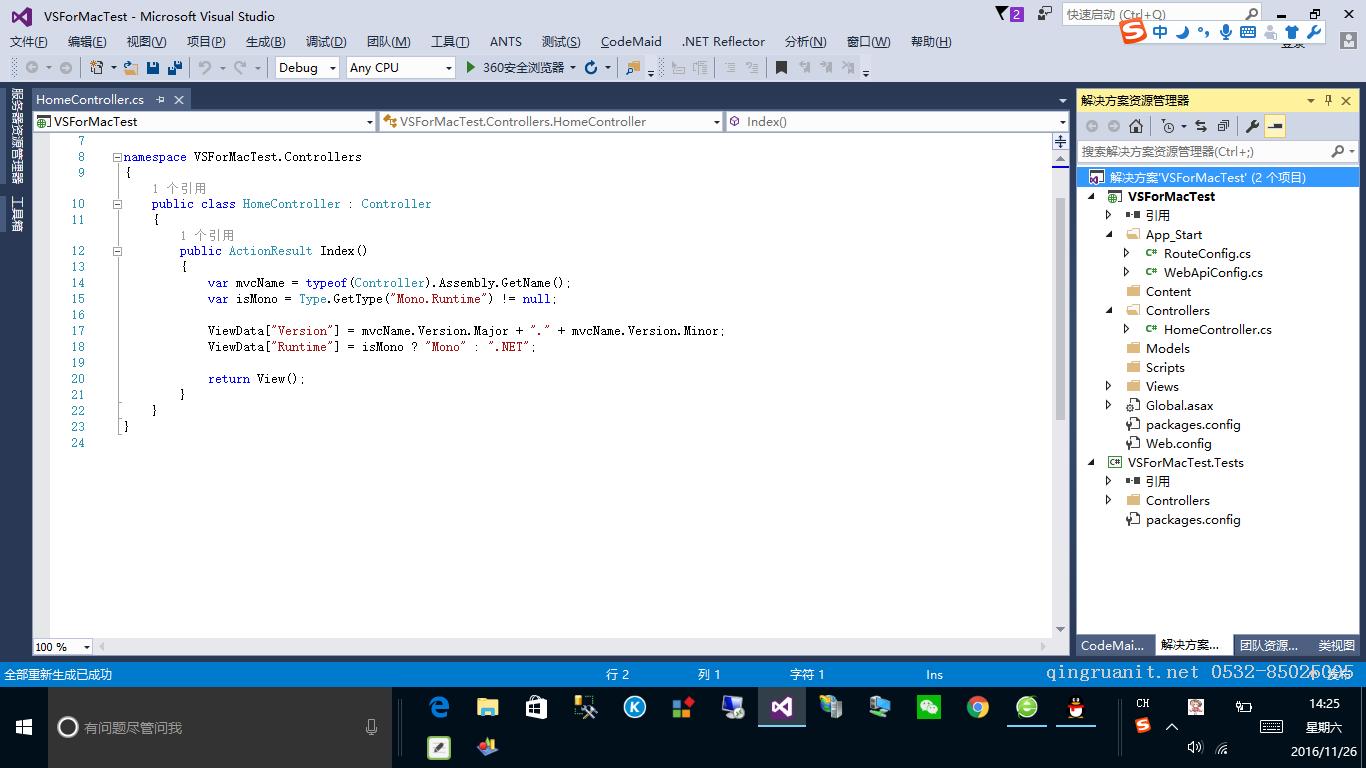
Task: Switch to the 团队资源 tab
Action: tap(1268, 645)
